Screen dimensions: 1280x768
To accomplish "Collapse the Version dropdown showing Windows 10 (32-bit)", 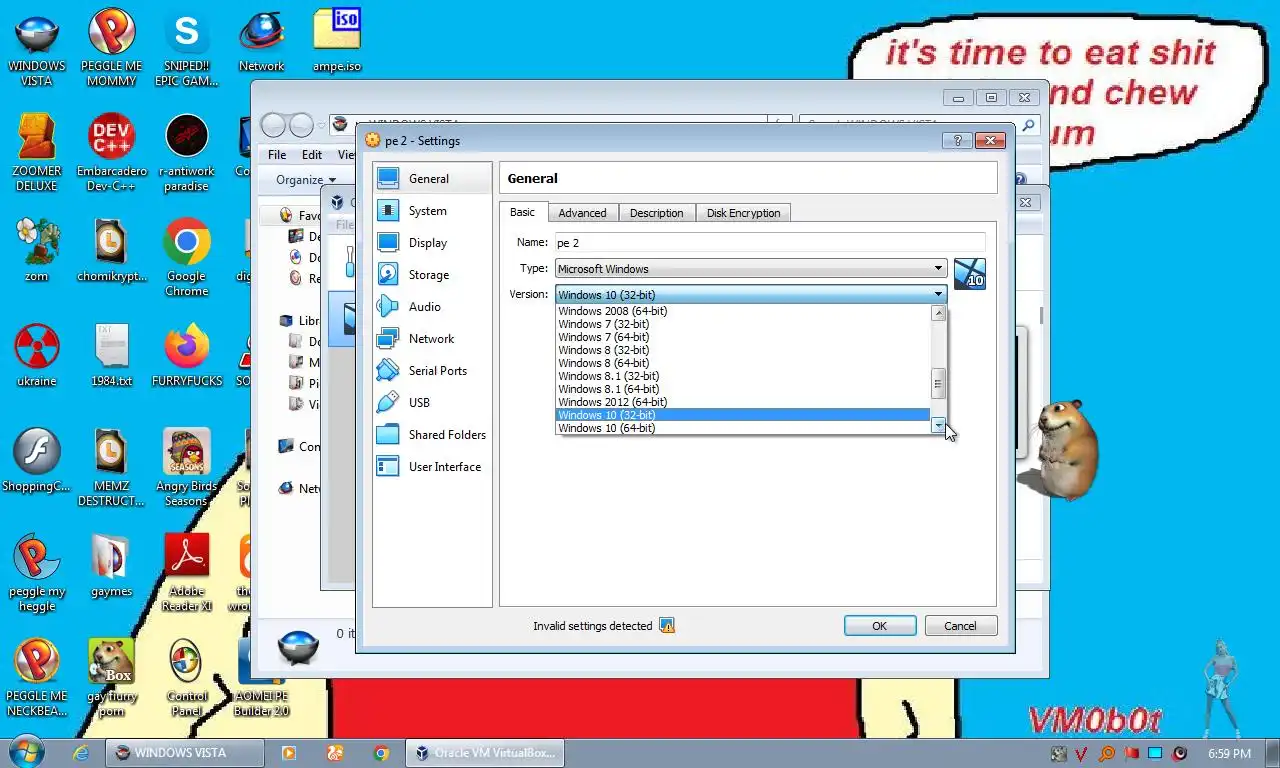I will pyautogui.click(x=751, y=294).
